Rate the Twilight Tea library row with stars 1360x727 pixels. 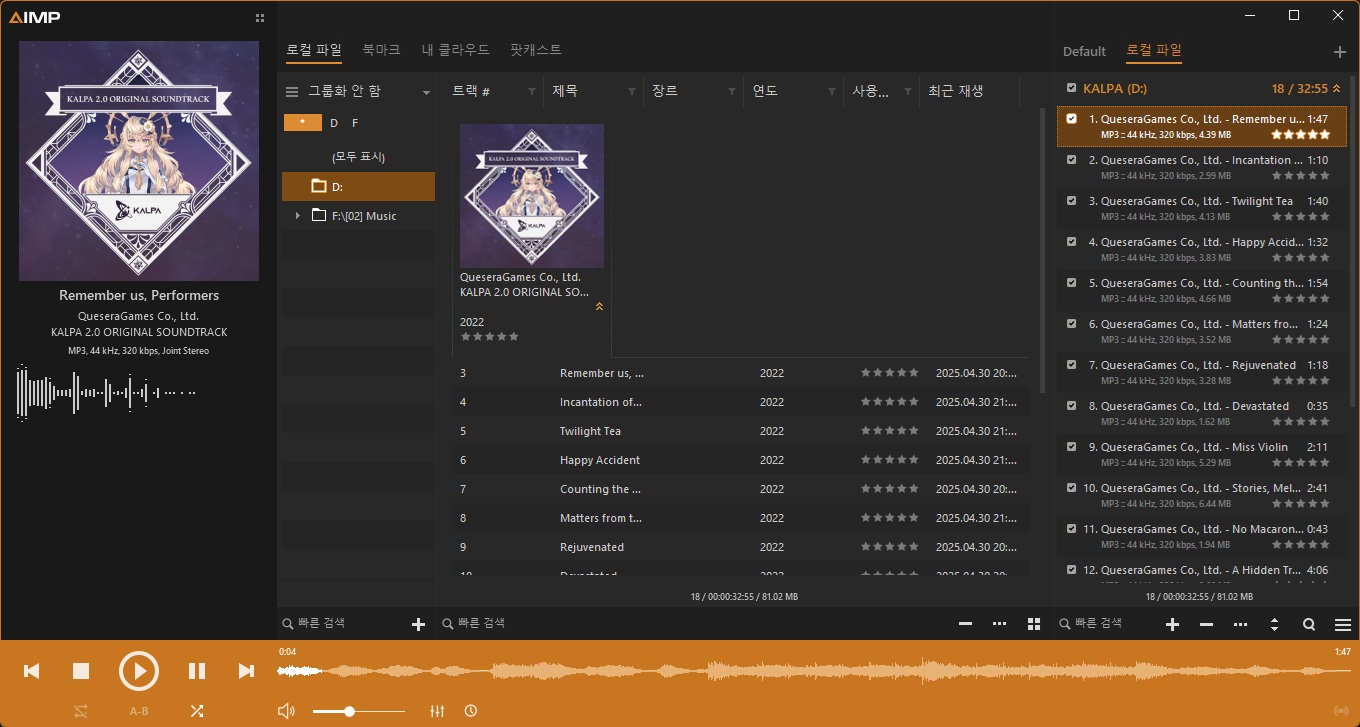(x=890, y=431)
